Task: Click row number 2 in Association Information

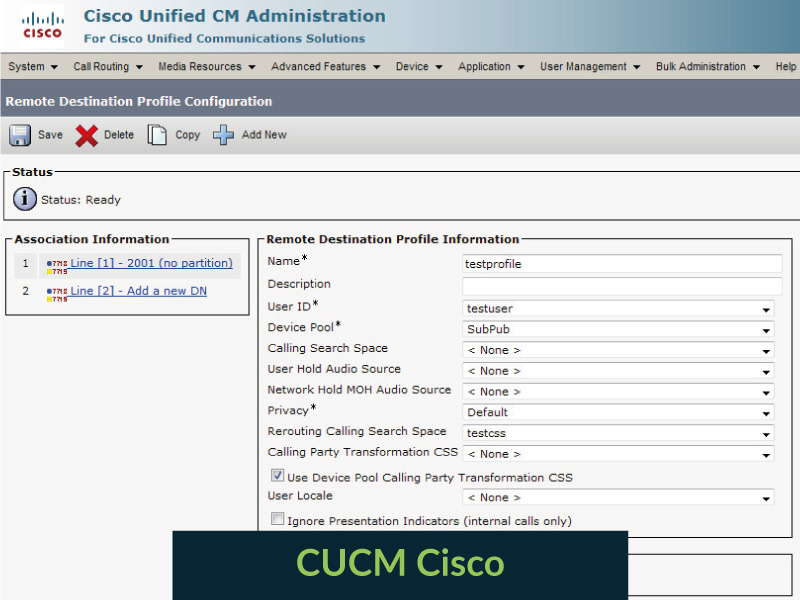Action: (x=25, y=291)
